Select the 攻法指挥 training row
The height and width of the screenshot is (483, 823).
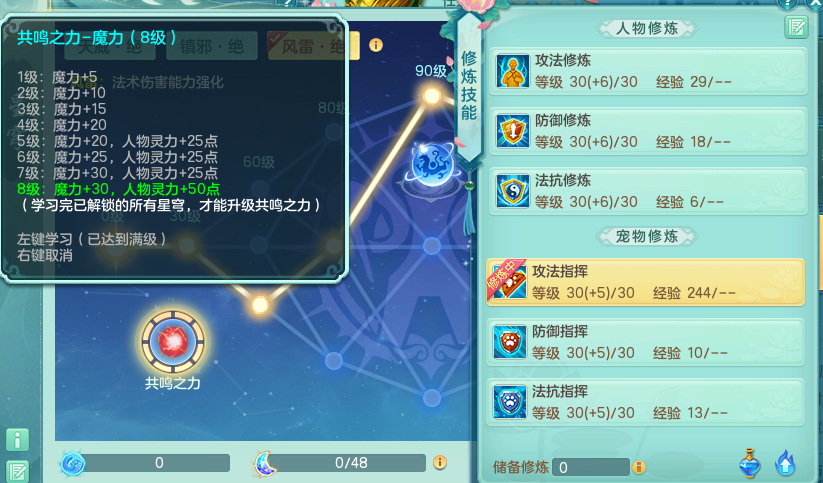pyautogui.click(x=646, y=282)
